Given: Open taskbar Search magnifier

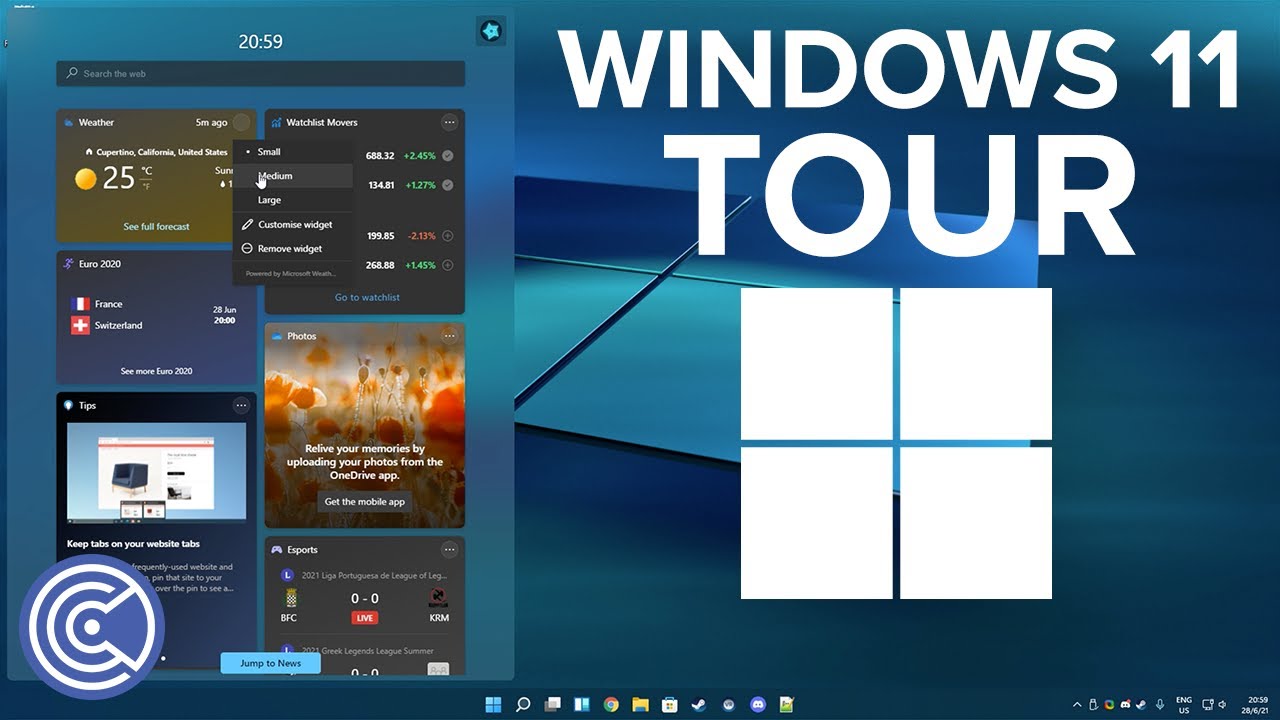Looking at the screenshot, I should [x=523, y=705].
